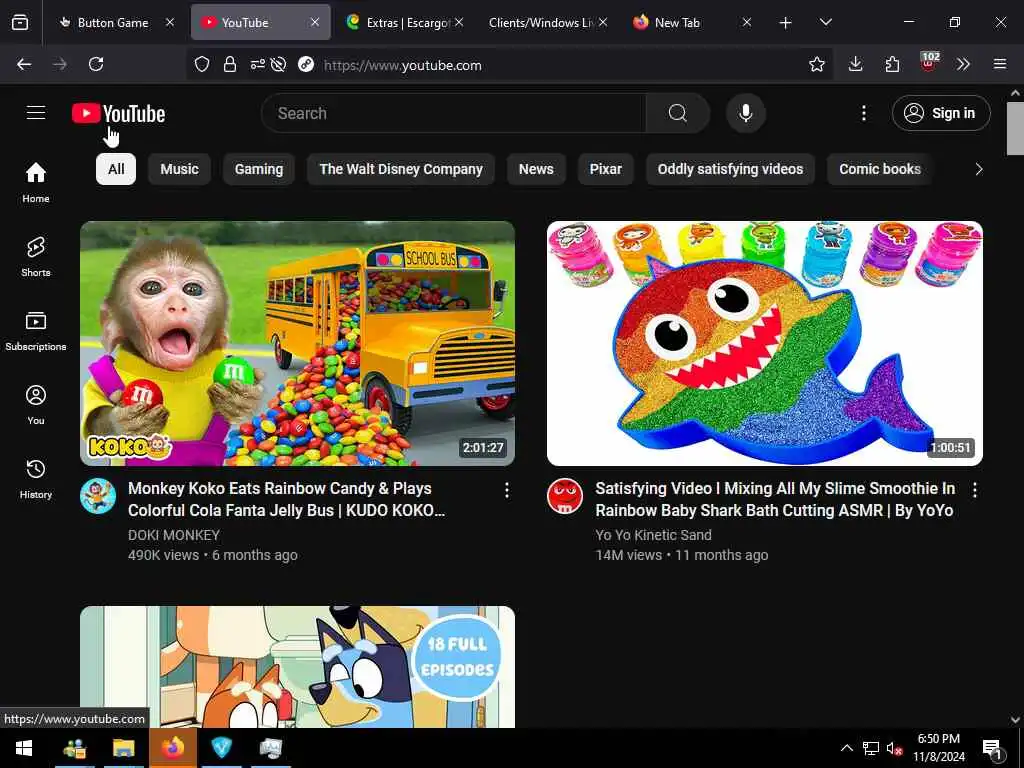Click the volume icon in system tray

click(x=894, y=748)
